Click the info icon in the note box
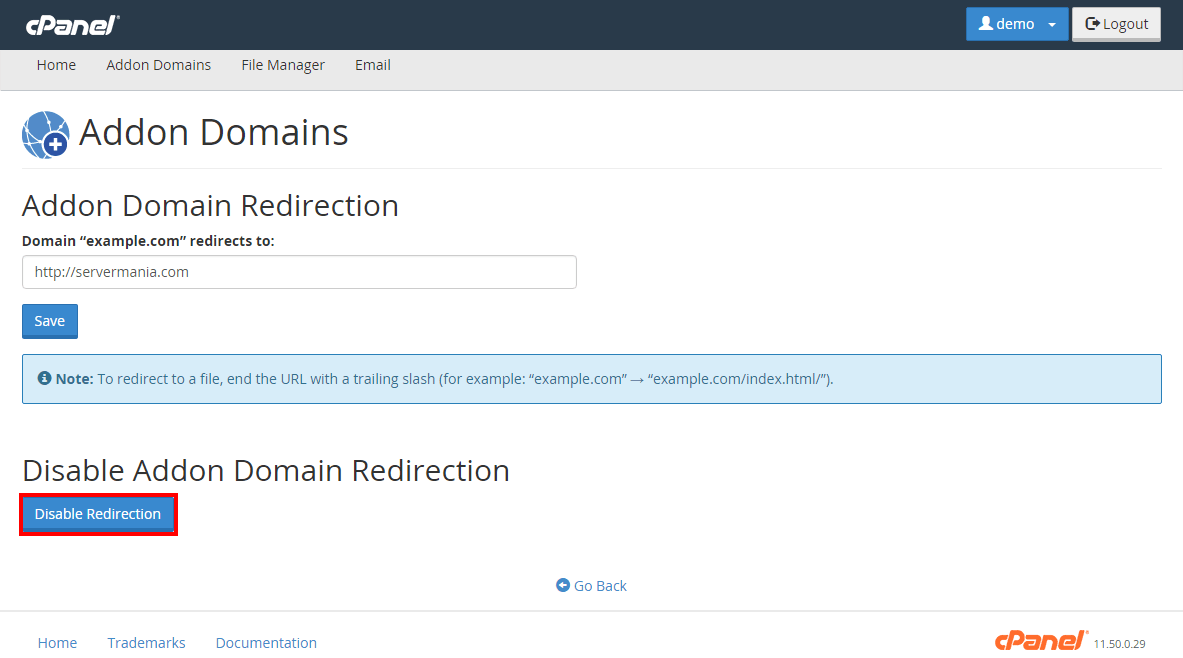The width and height of the screenshot is (1183, 658). (x=45, y=378)
